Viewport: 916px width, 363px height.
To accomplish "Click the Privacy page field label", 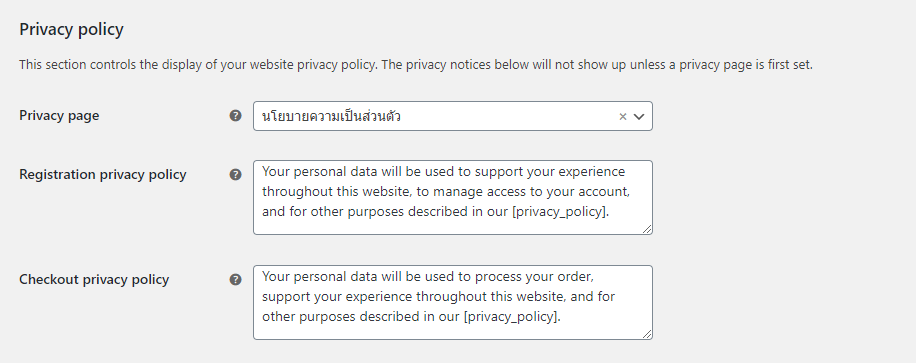I will tap(59, 116).
